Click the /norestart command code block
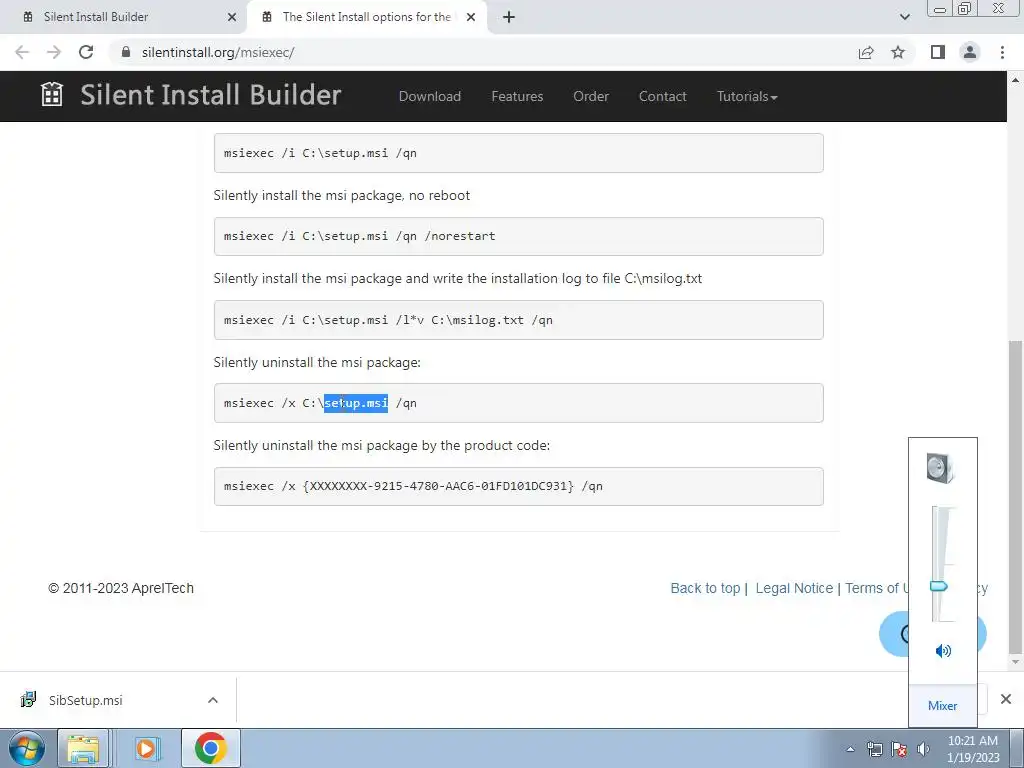1024x768 pixels. 519,236
